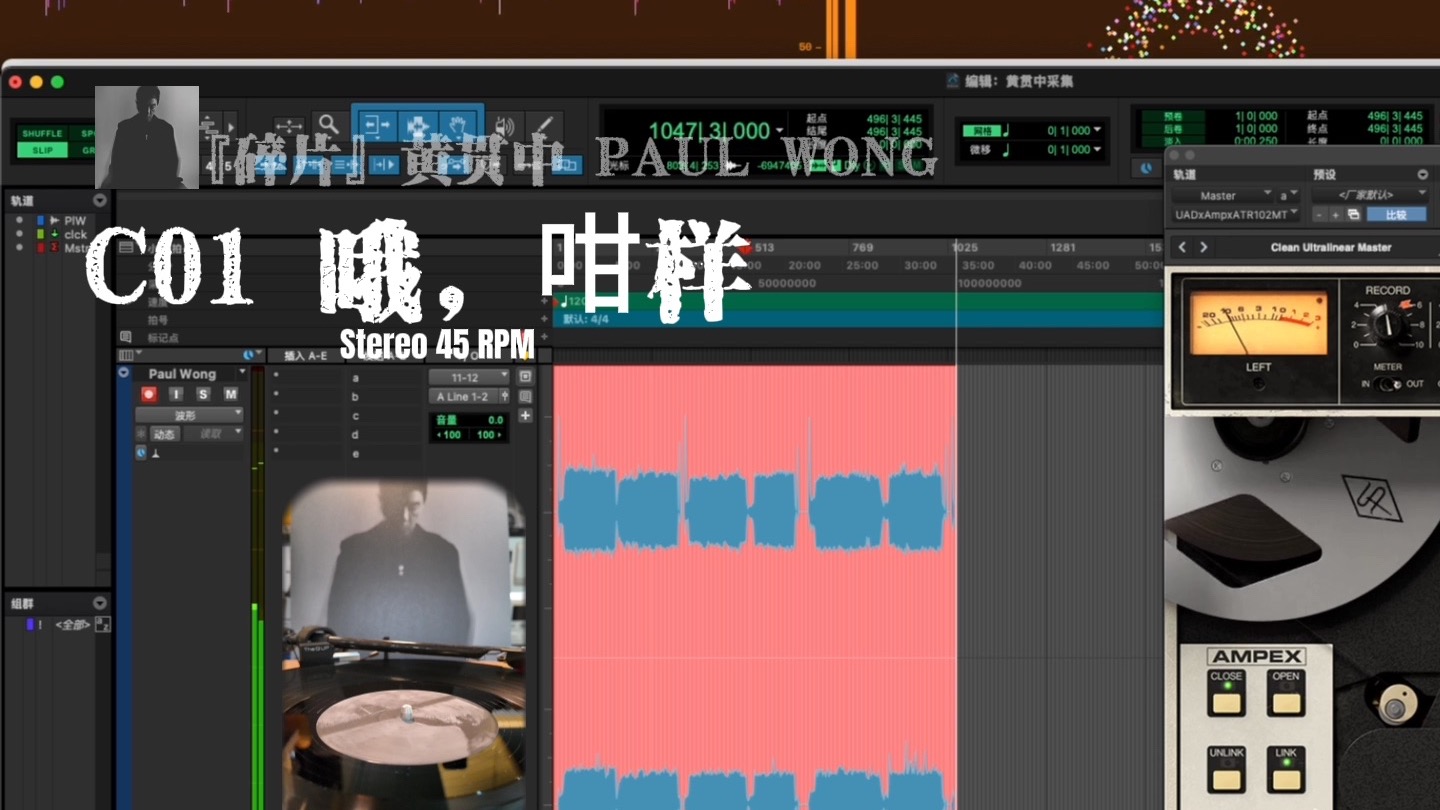
Task: Click the Clean Ultralinear Master preset name
Action: 1330,247
